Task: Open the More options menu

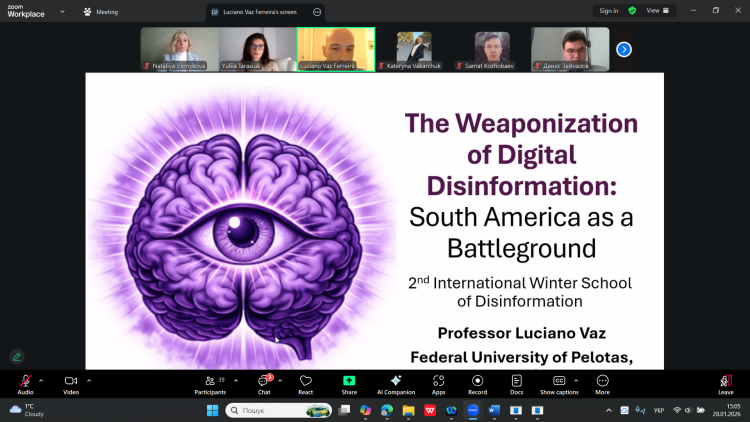Action: pos(602,382)
